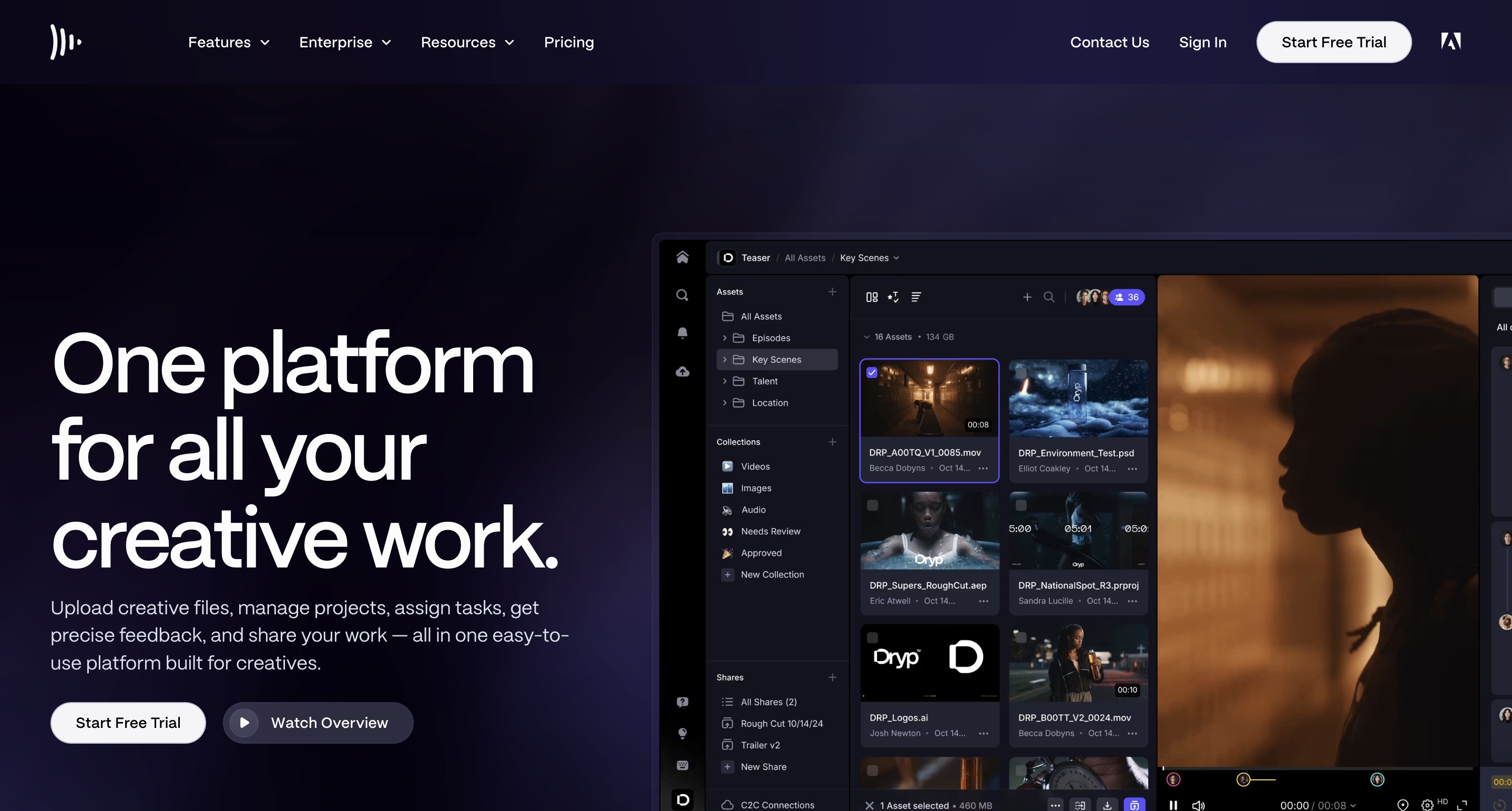Viewport: 1512px width, 811px height.
Task: Check the stopwatch thumbnail checkbox
Action: [x=1021, y=771]
